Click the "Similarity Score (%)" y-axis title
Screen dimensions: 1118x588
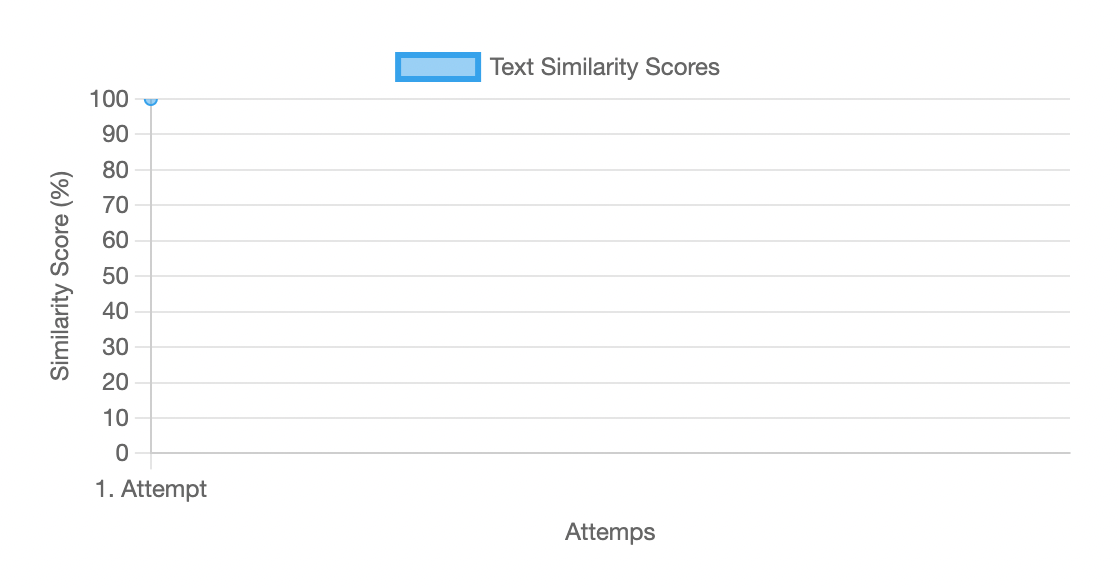(x=62, y=275)
